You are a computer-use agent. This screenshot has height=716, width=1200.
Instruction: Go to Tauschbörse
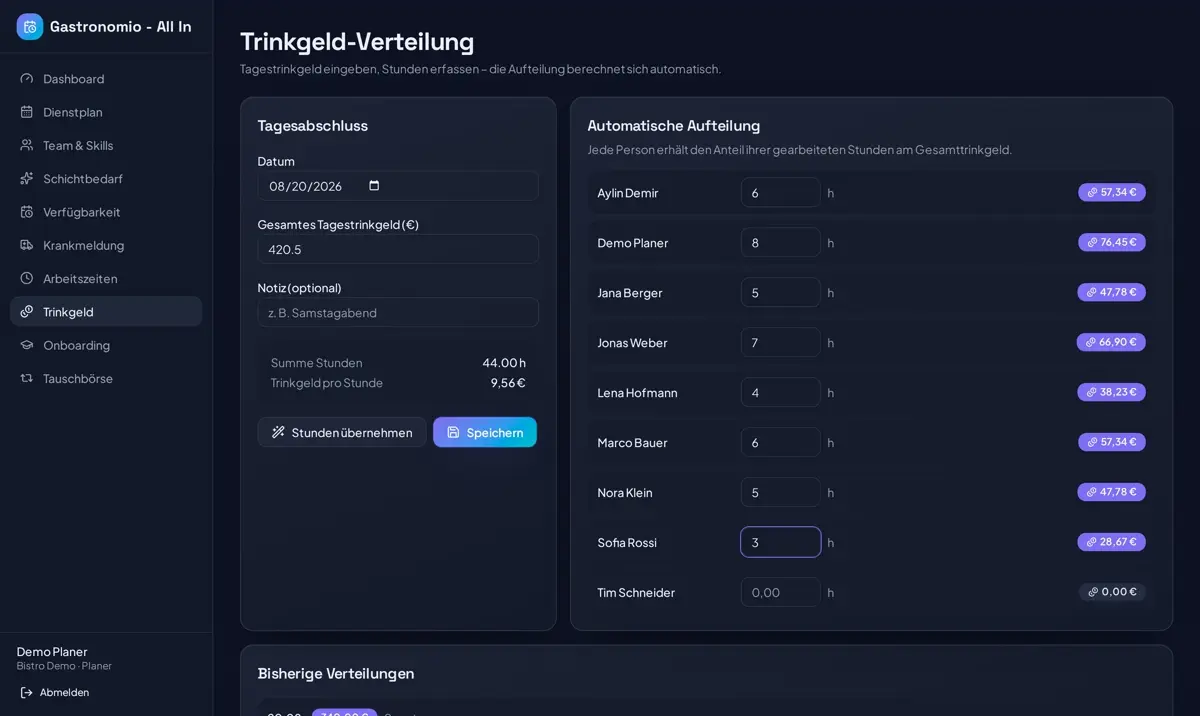click(x=106, y=378)
